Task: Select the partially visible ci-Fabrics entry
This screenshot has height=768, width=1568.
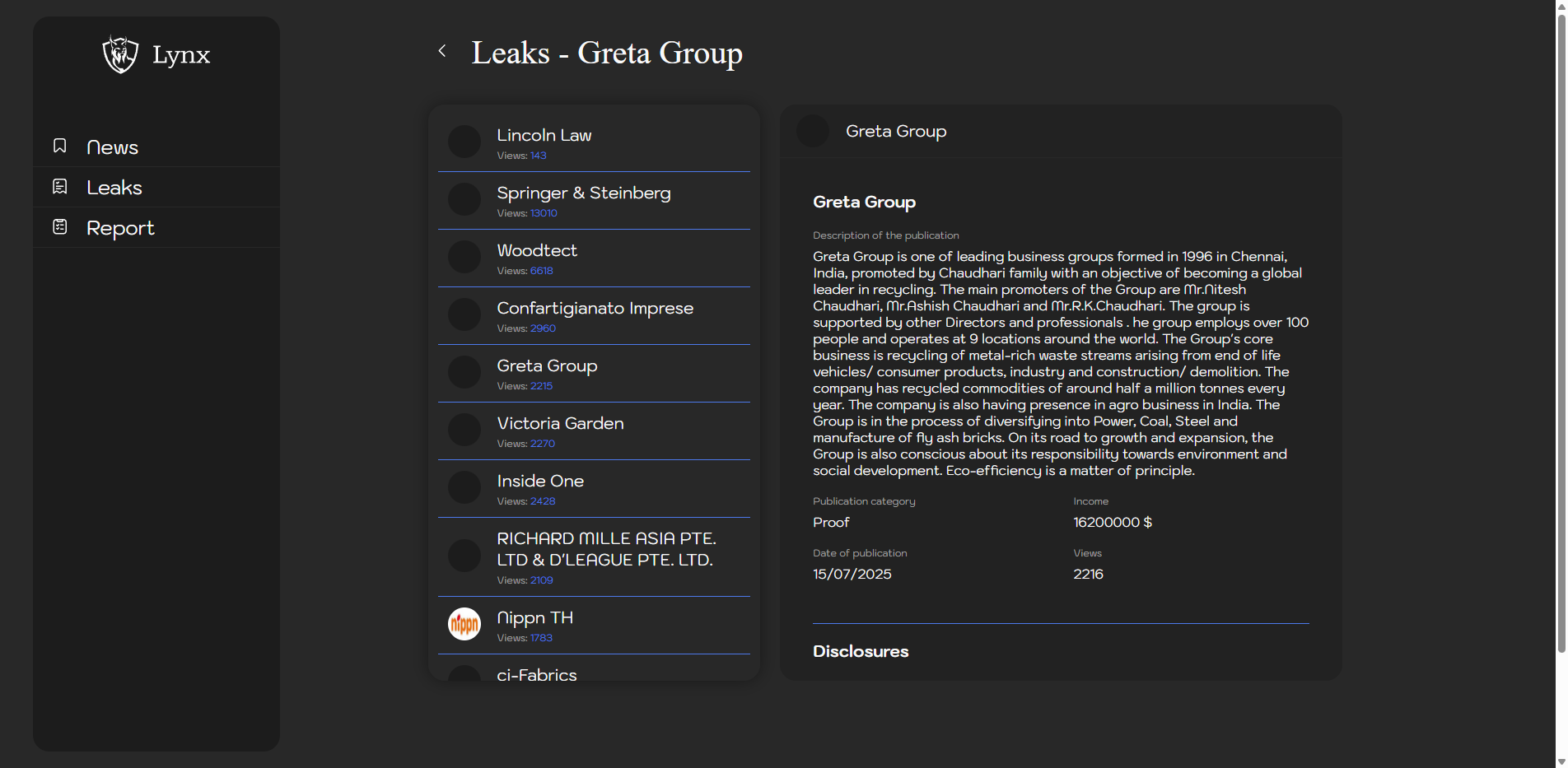Action: tap(537, 674)
